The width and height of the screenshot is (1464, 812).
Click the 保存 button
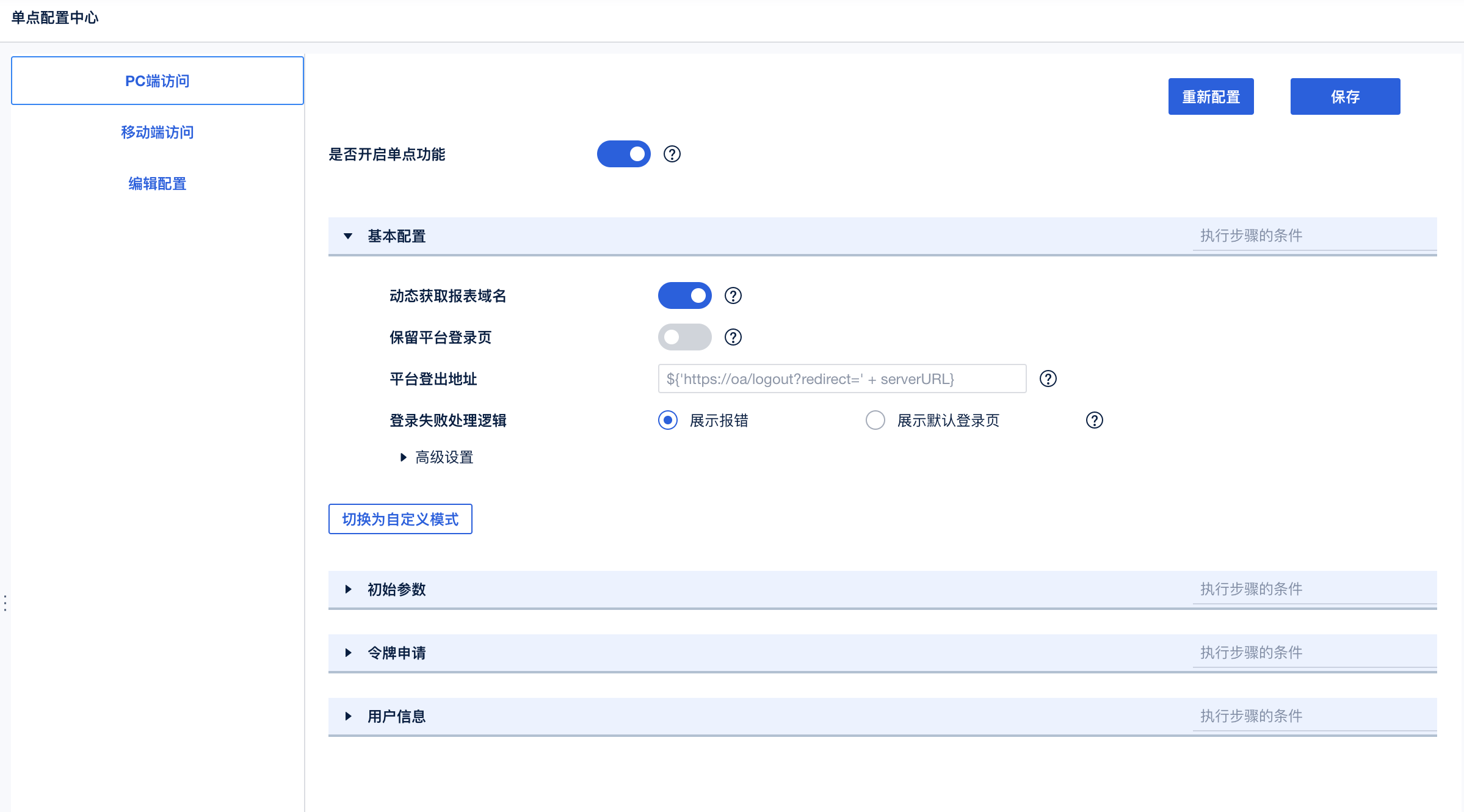1344,96
